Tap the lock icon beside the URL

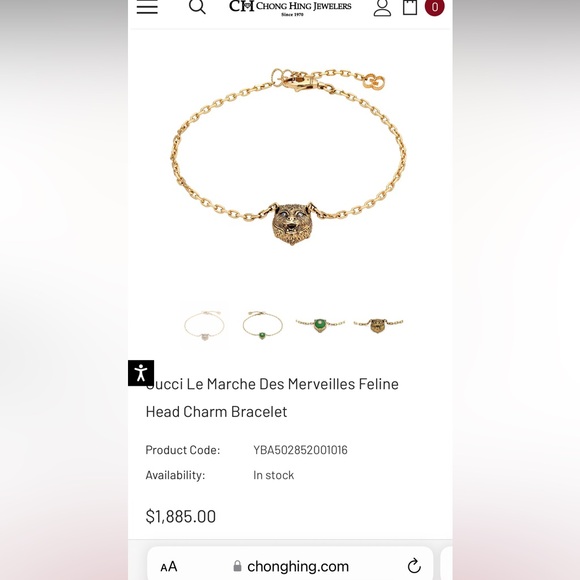tap(237, 566)
